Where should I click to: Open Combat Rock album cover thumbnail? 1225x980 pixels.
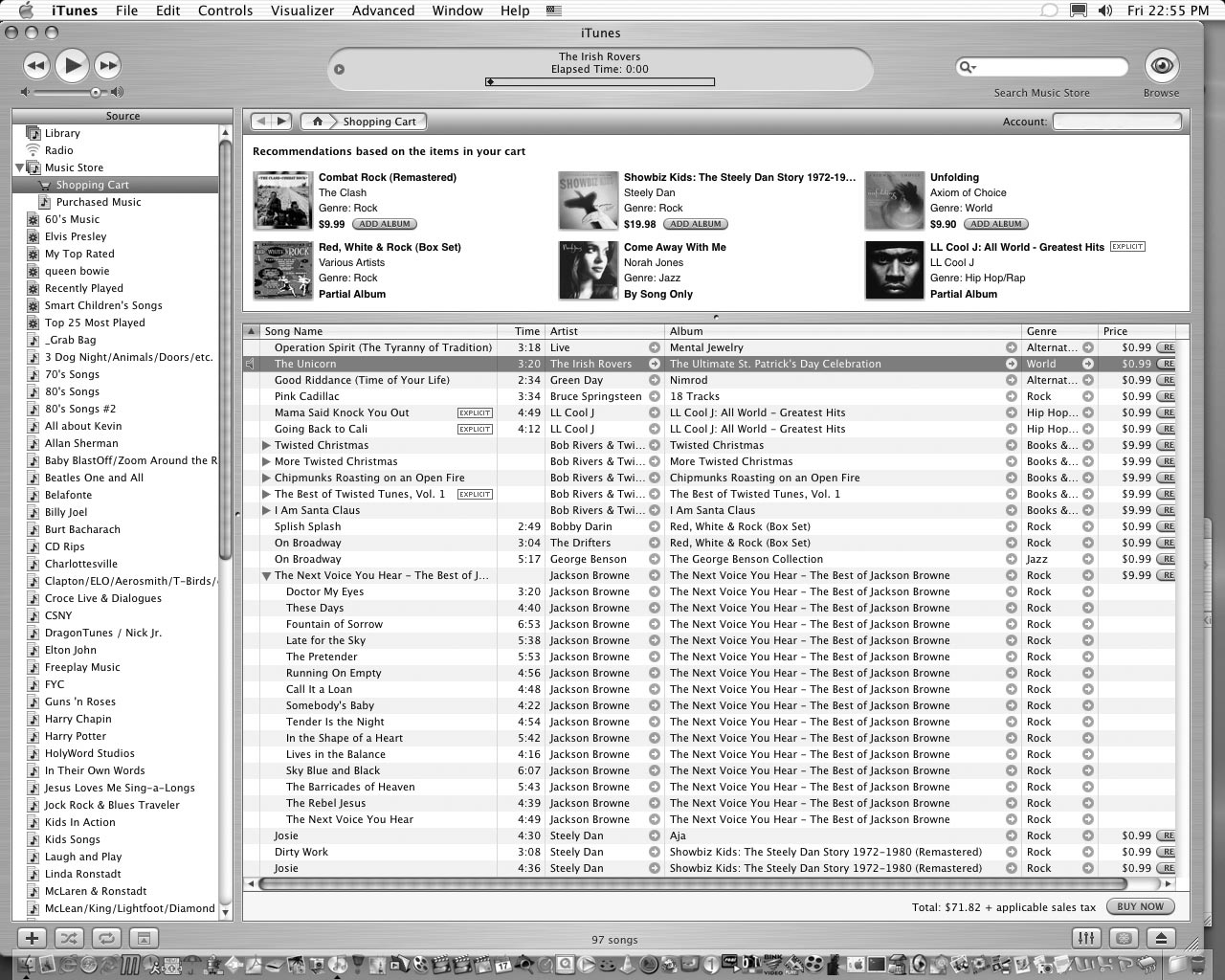(283, 201)
